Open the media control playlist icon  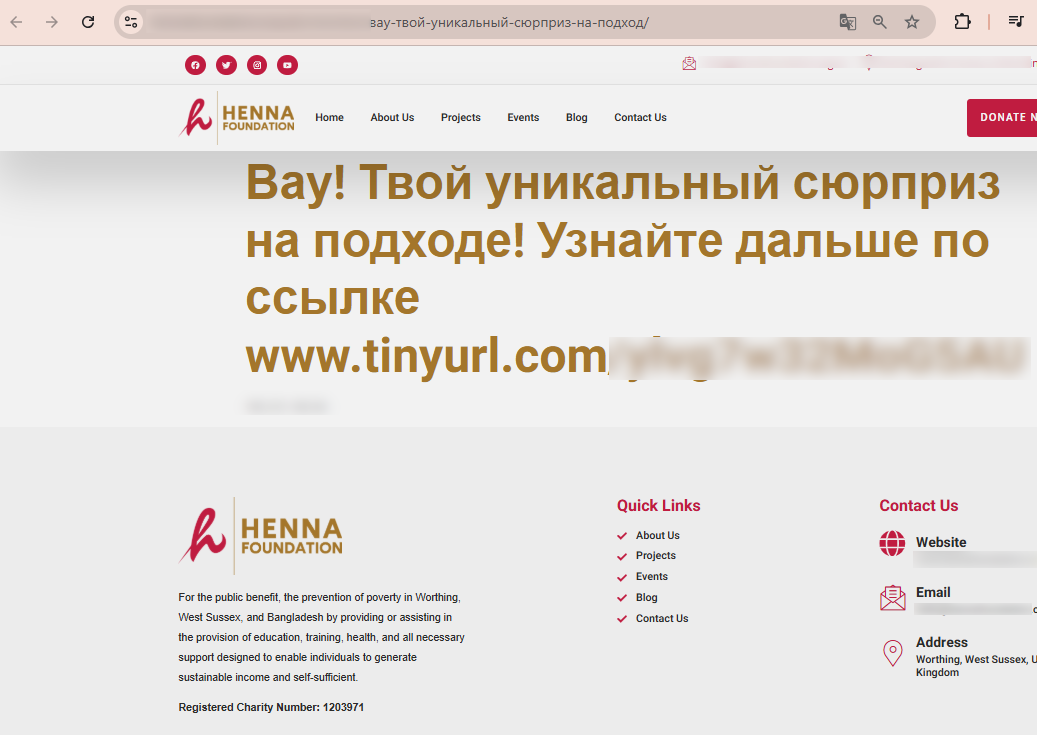[x=1015, y=22]
